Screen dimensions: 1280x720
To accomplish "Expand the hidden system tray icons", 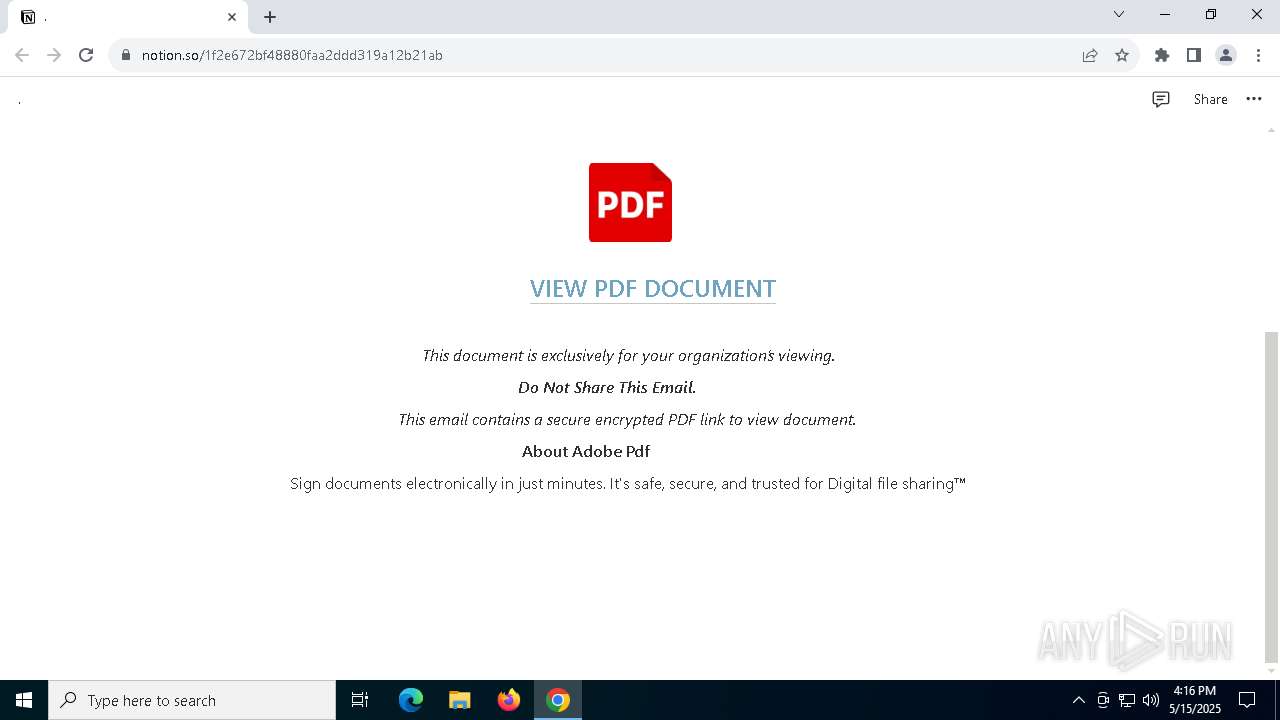I will click(1078, 700).
